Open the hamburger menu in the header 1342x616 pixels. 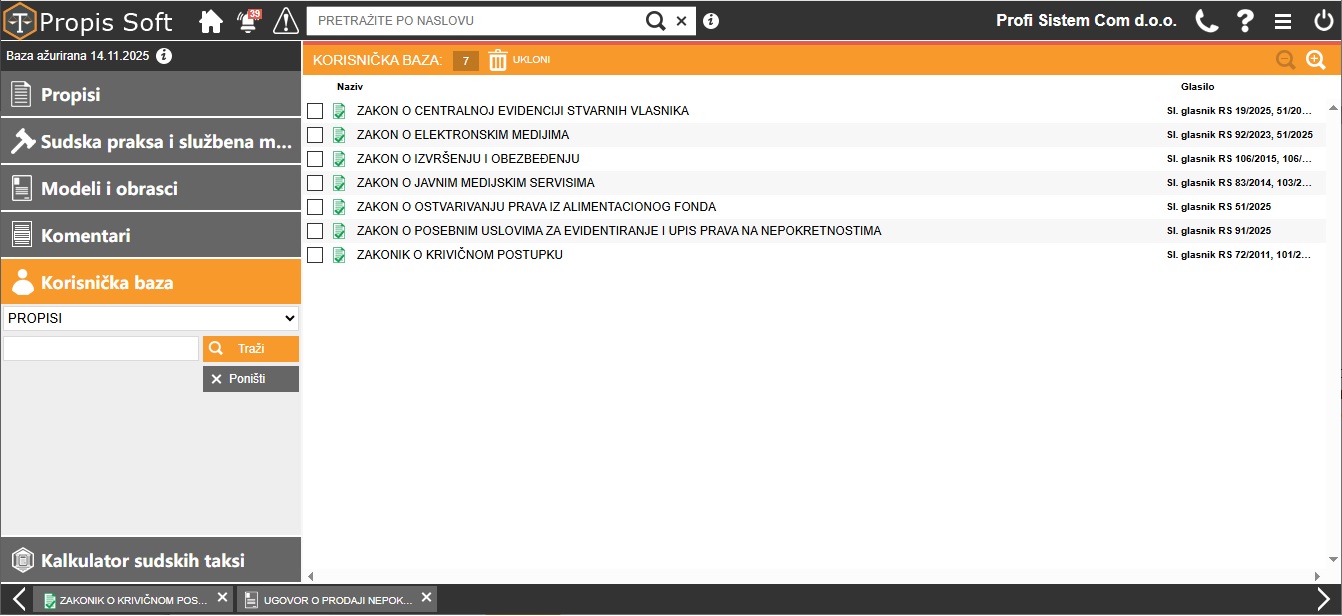[1283, 21]
